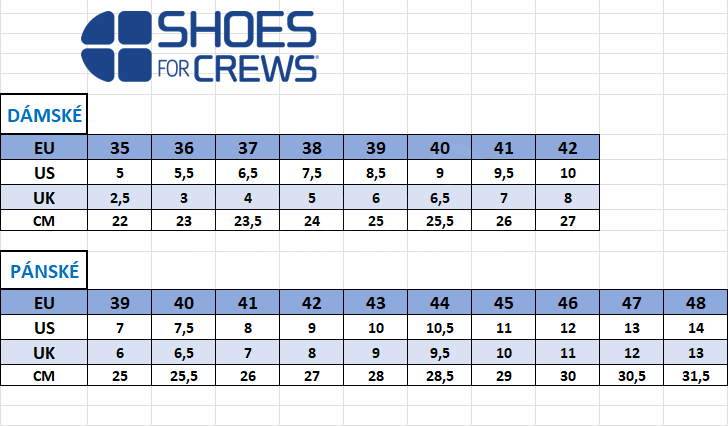The image size is (728, 426).
Task: Select women's CM value 25,5
Action: tap(440, 220)
